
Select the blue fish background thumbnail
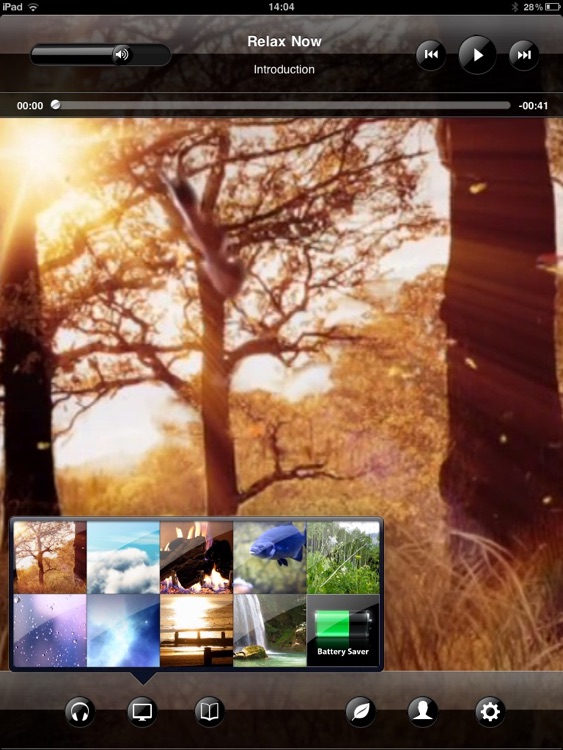point(270,558)
